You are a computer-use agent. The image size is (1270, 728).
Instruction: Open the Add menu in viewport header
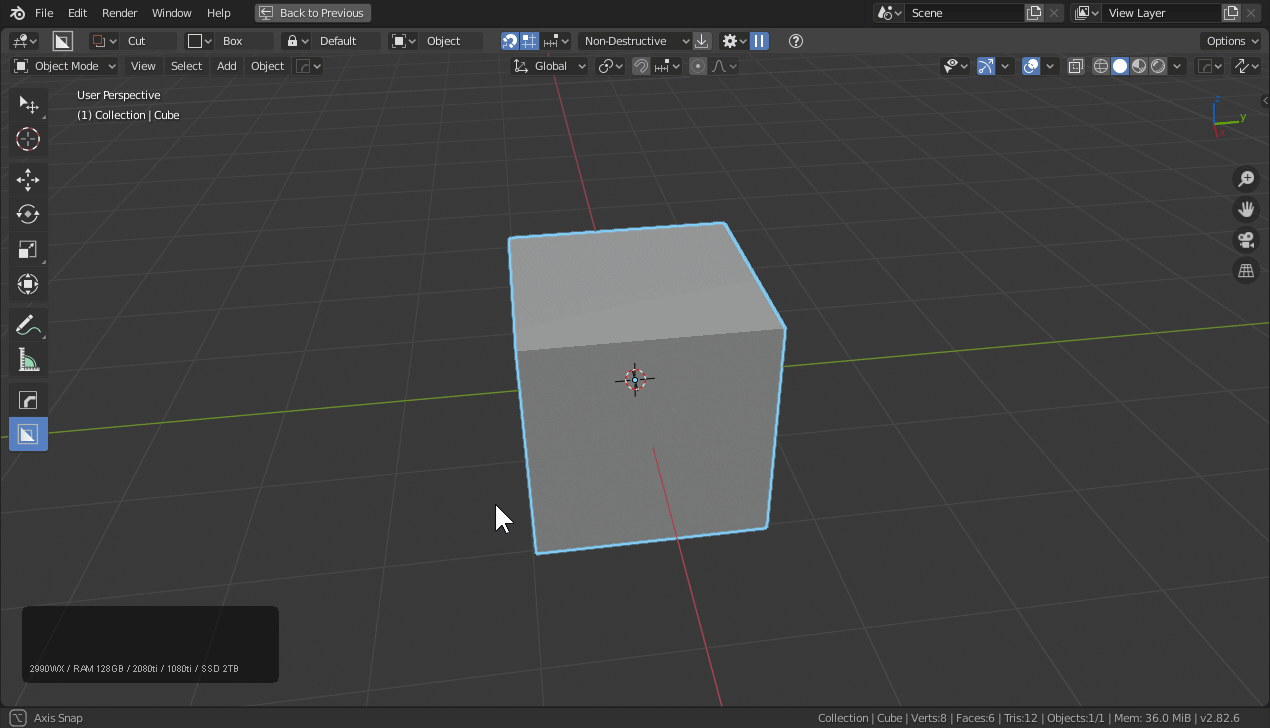click(x=227, y=66)
